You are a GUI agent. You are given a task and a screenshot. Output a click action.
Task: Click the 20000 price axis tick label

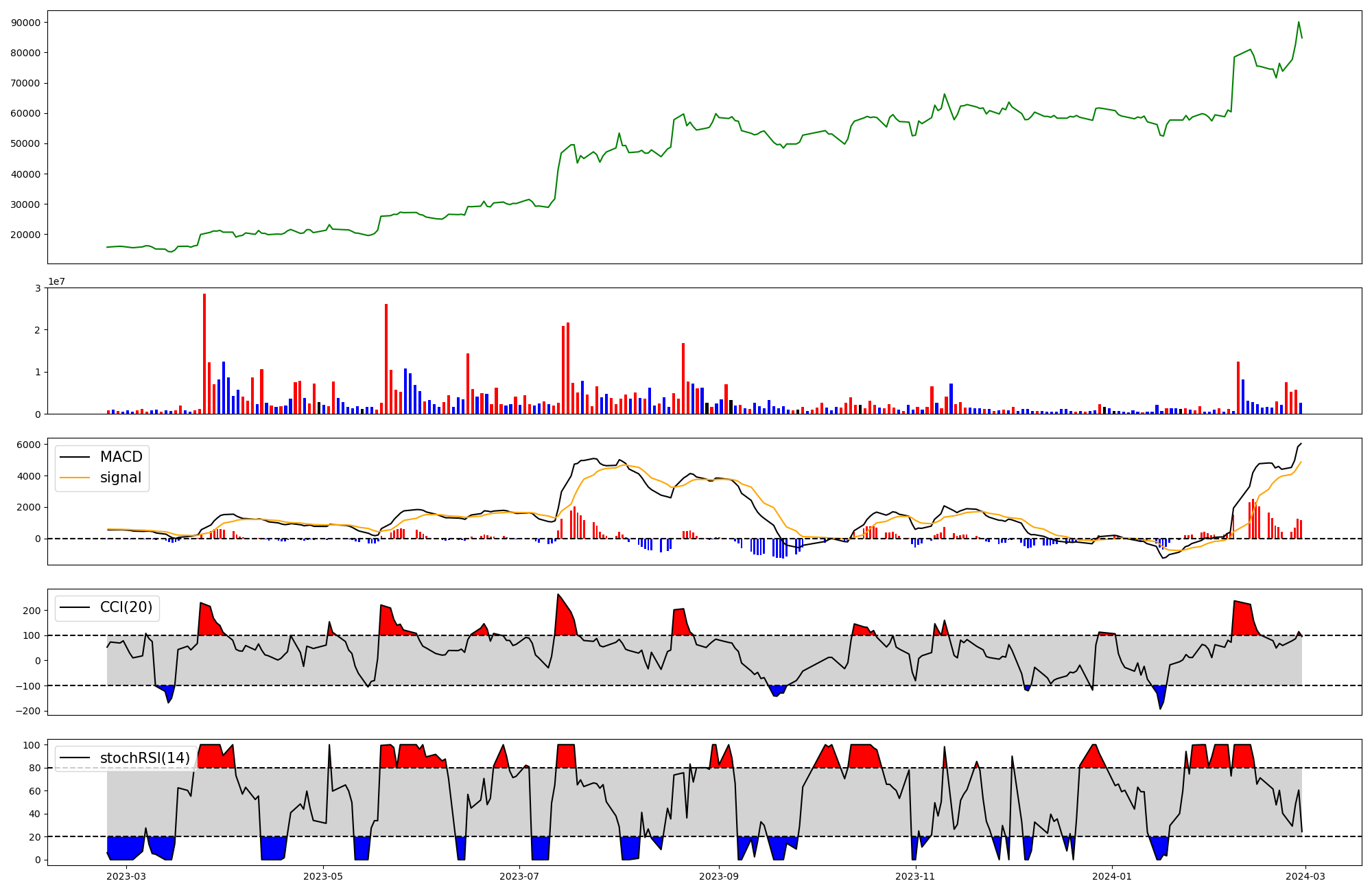[26, 235]
